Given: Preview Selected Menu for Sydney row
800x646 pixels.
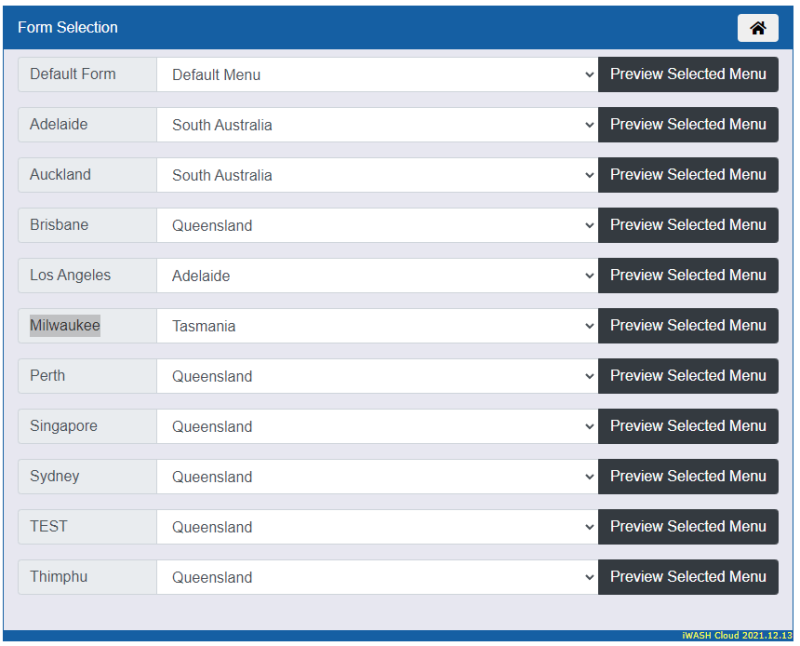Looking at the screenshot, I should [x=688, y=476].
